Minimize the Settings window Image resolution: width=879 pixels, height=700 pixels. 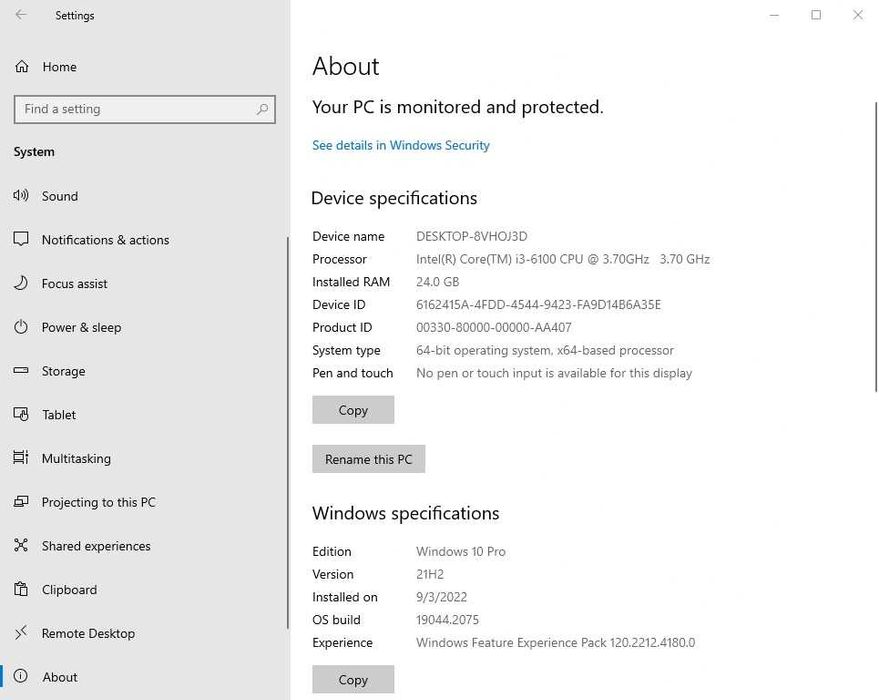[774, 15]
